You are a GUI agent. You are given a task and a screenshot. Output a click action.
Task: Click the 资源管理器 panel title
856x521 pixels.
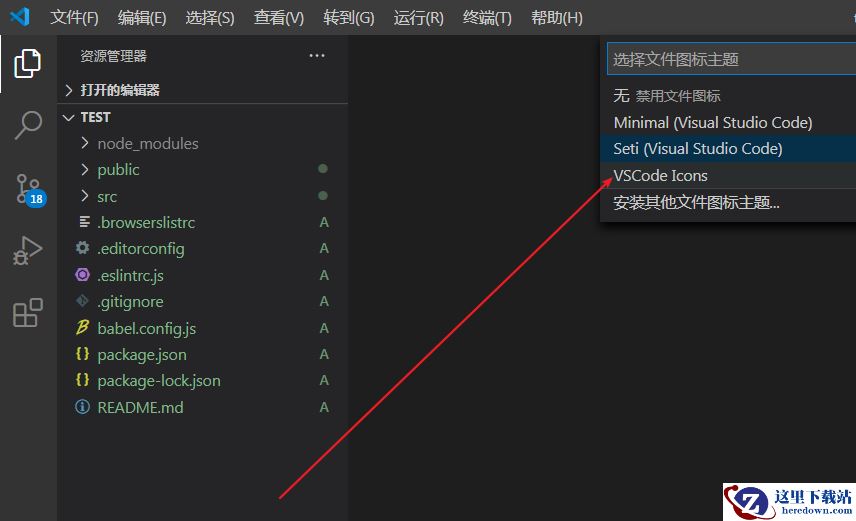click(114, 56)
